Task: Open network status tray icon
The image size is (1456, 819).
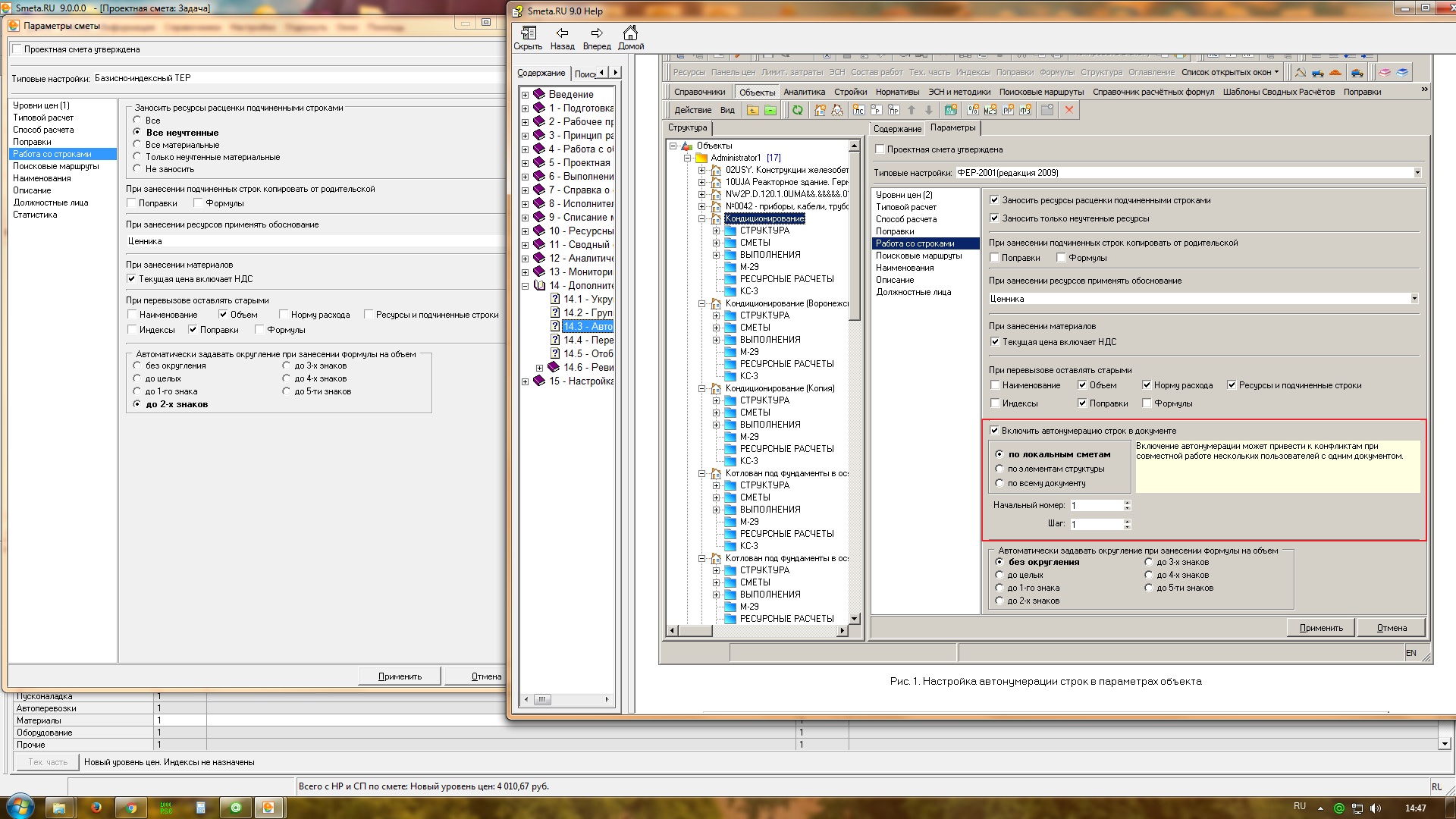Action: 1357,808
